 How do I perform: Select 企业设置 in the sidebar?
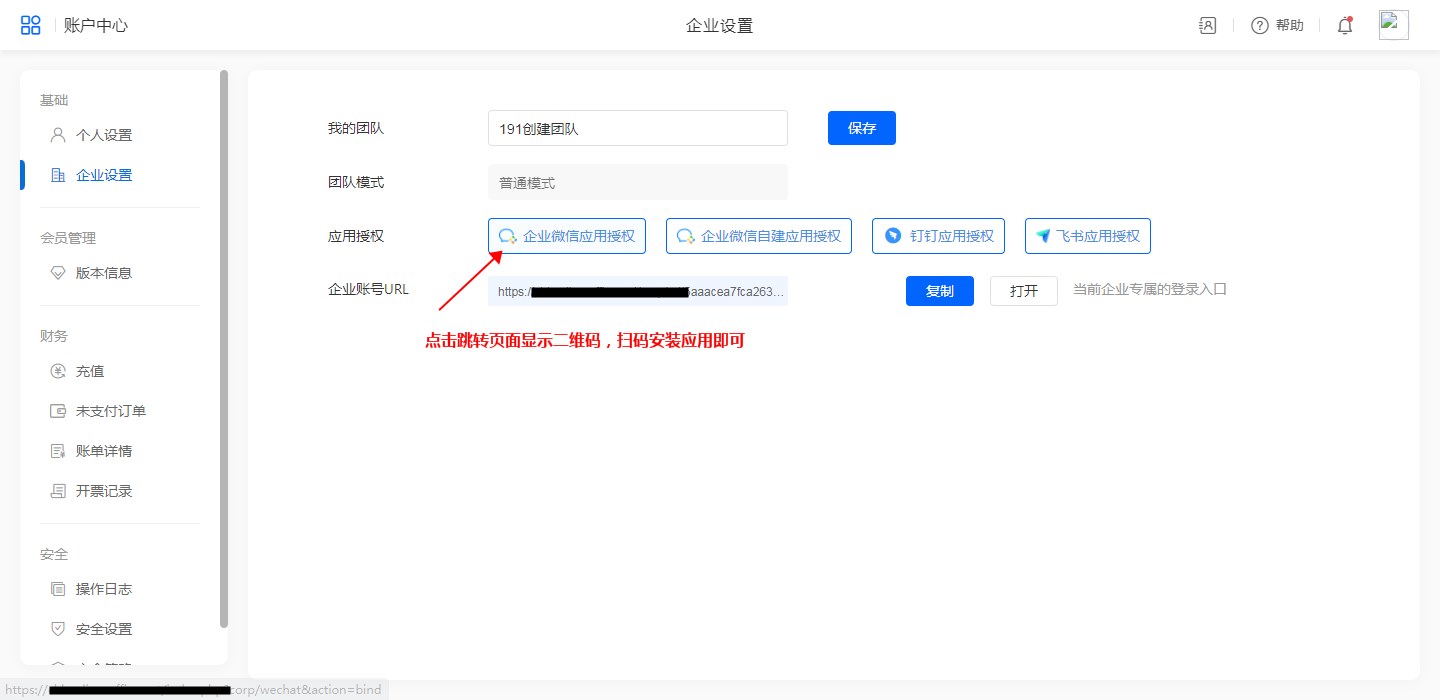click(103, 175)
